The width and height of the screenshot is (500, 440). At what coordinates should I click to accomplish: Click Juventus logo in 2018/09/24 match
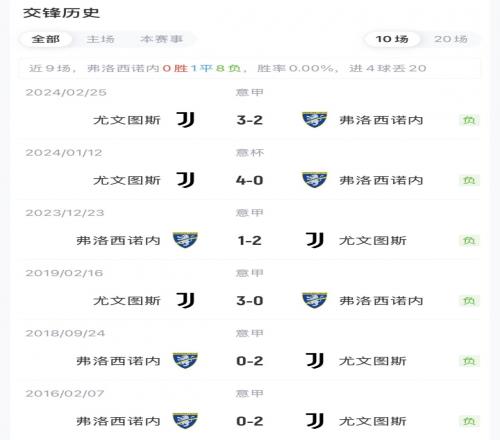(315, 361)
